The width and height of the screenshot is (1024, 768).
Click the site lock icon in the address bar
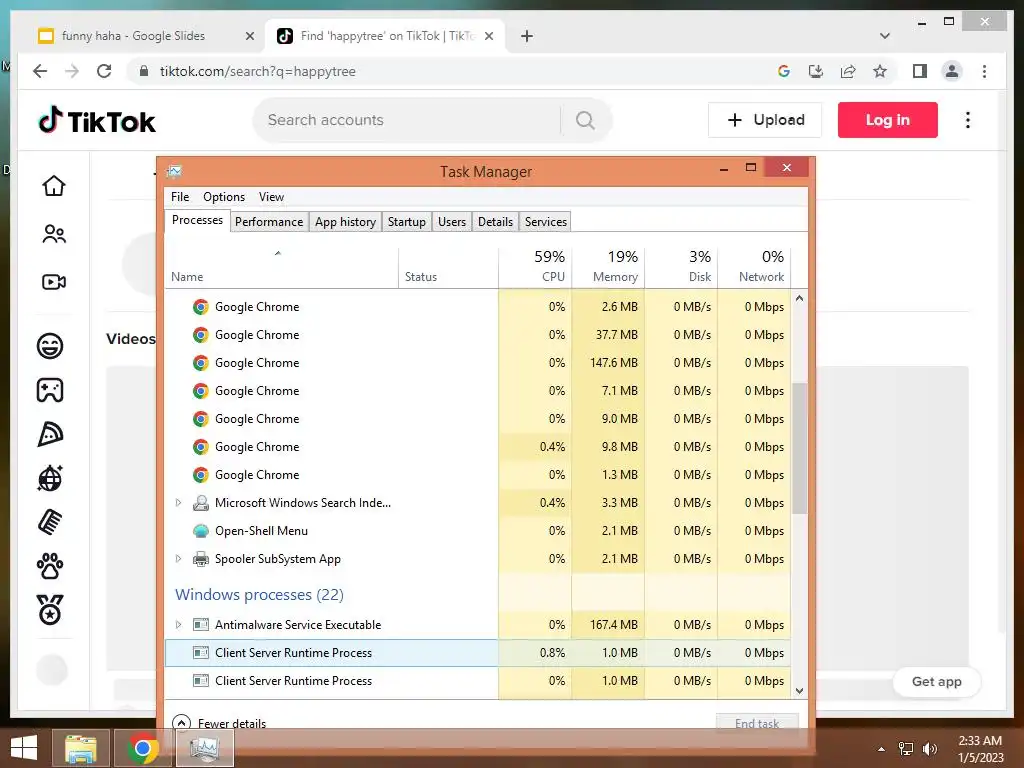(144, 71)
